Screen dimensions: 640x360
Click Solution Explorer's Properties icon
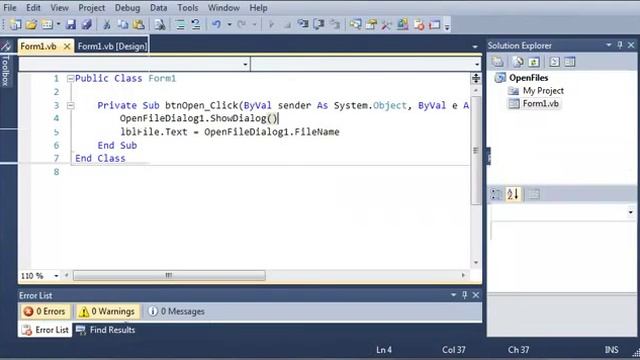pos(498,62)
